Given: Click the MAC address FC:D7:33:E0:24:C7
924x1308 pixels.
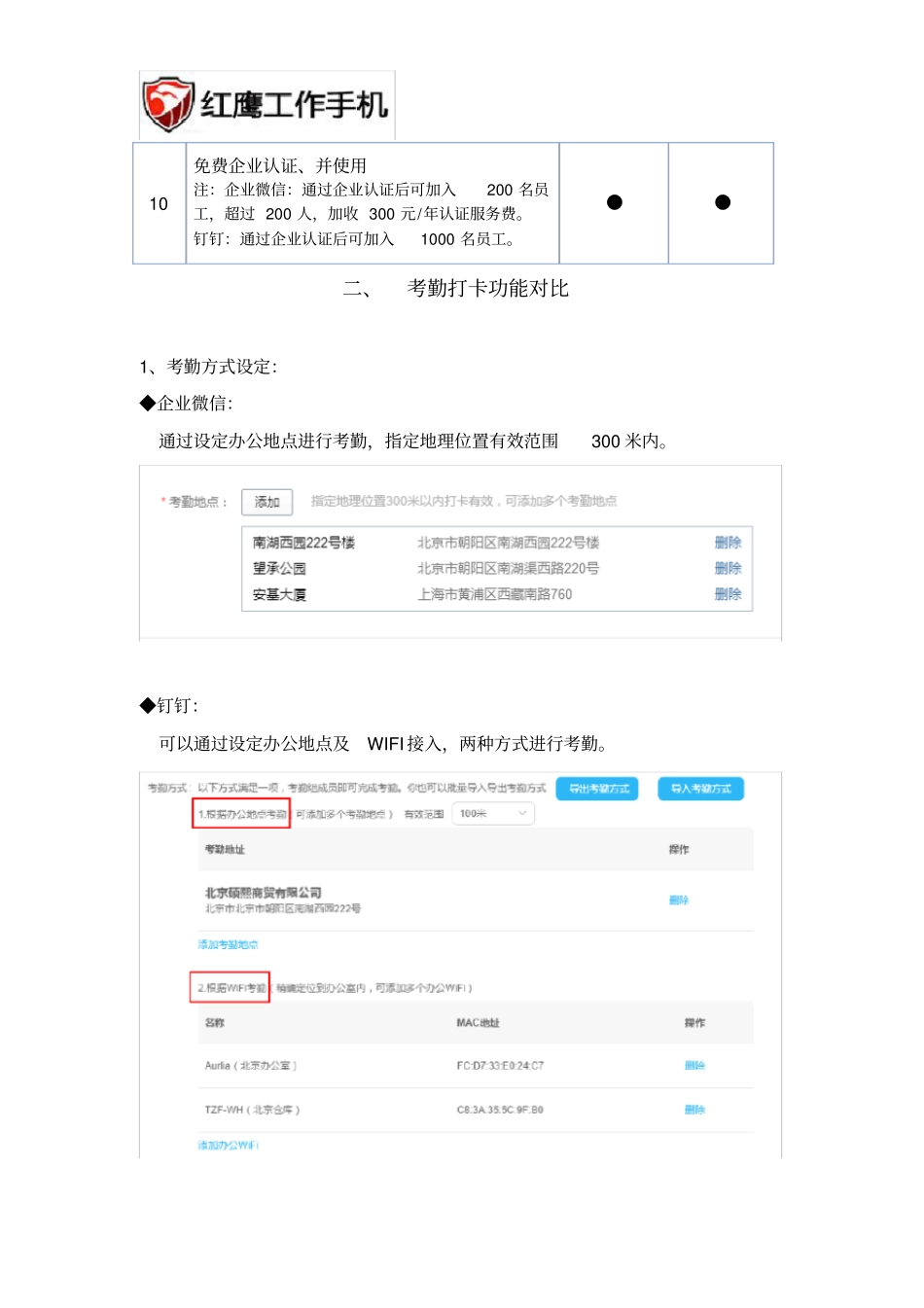Looking at the screenshot, I should (500, 1066).
